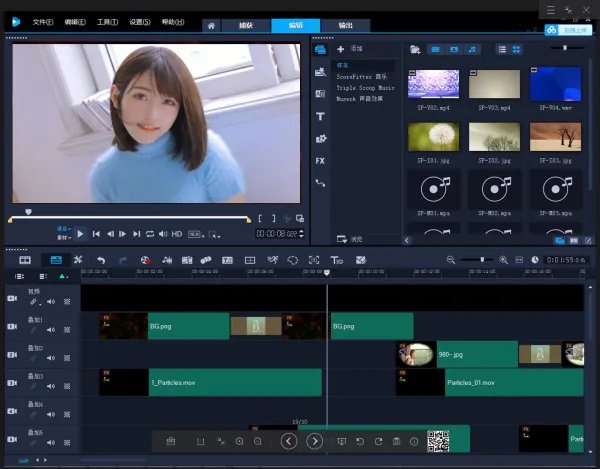Toggle HD preview mode

pos(177,234)
